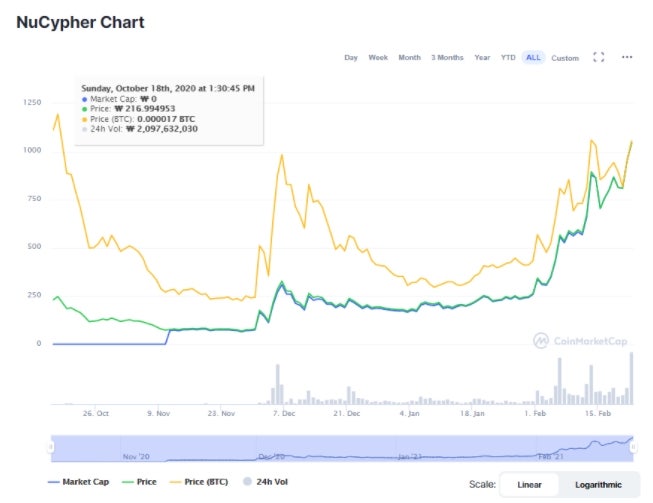The width and height of the screenshot is (653, 503).
Task: Select the Month time range
Action: click(409, 57)
